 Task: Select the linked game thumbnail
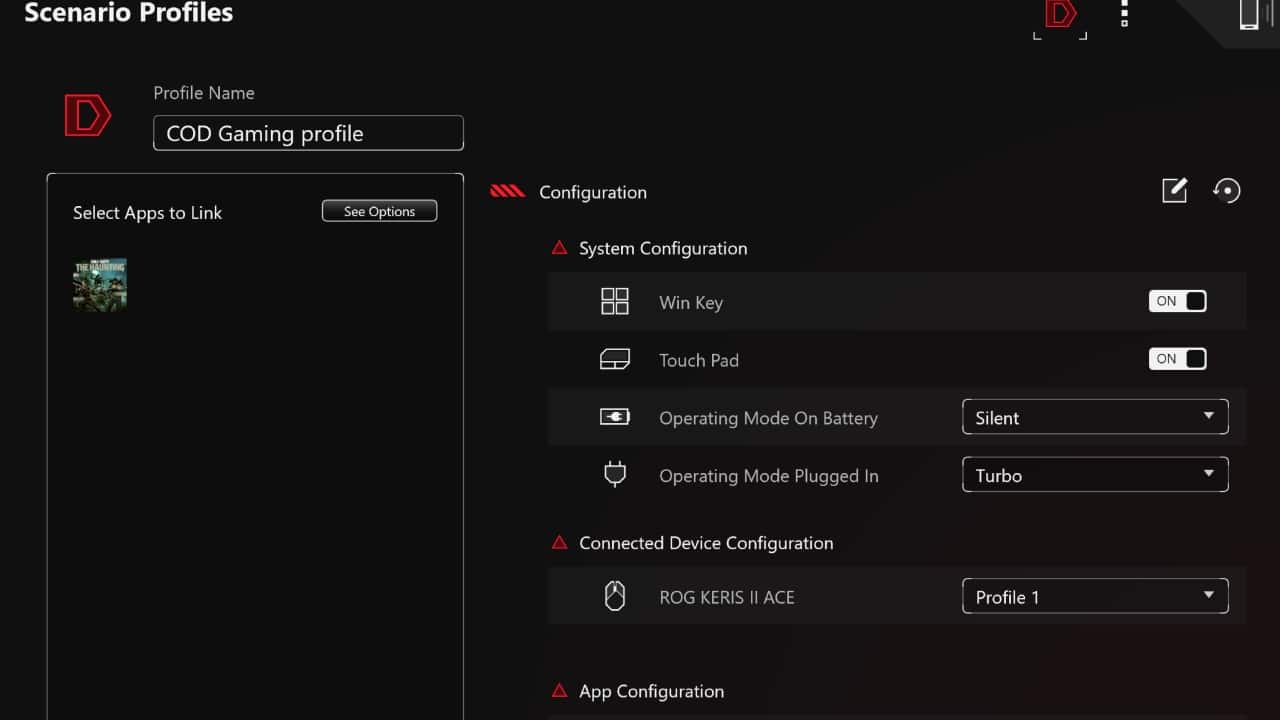(100, 285)
